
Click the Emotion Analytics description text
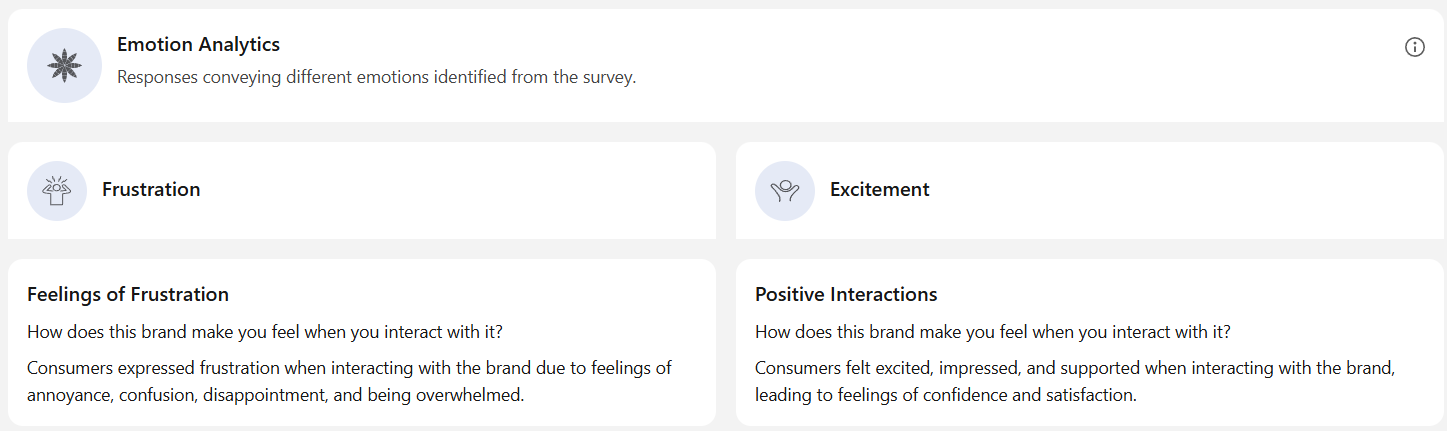coord(376,77)
